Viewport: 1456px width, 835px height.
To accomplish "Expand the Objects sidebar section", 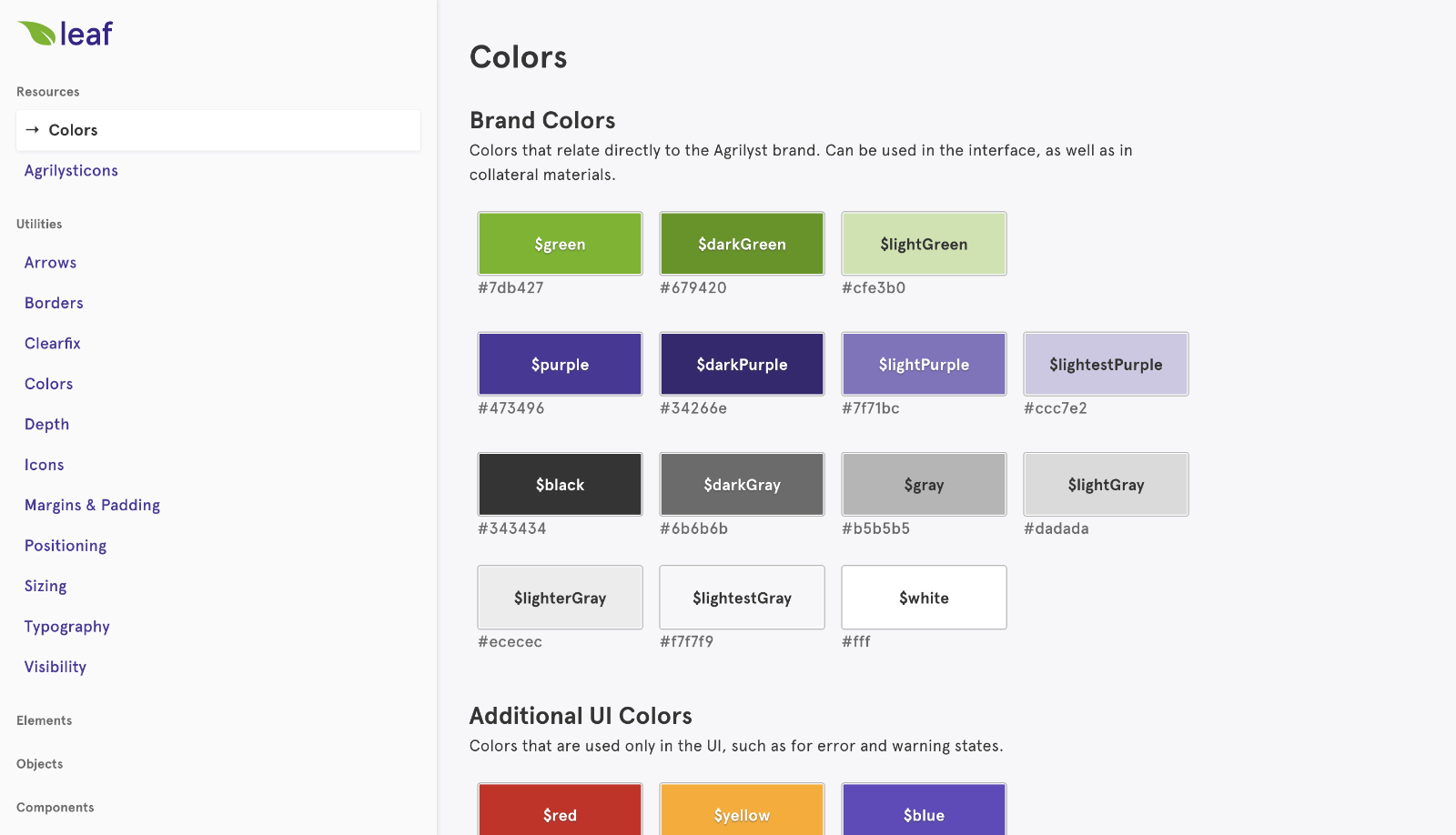I will tap(39, 764).
